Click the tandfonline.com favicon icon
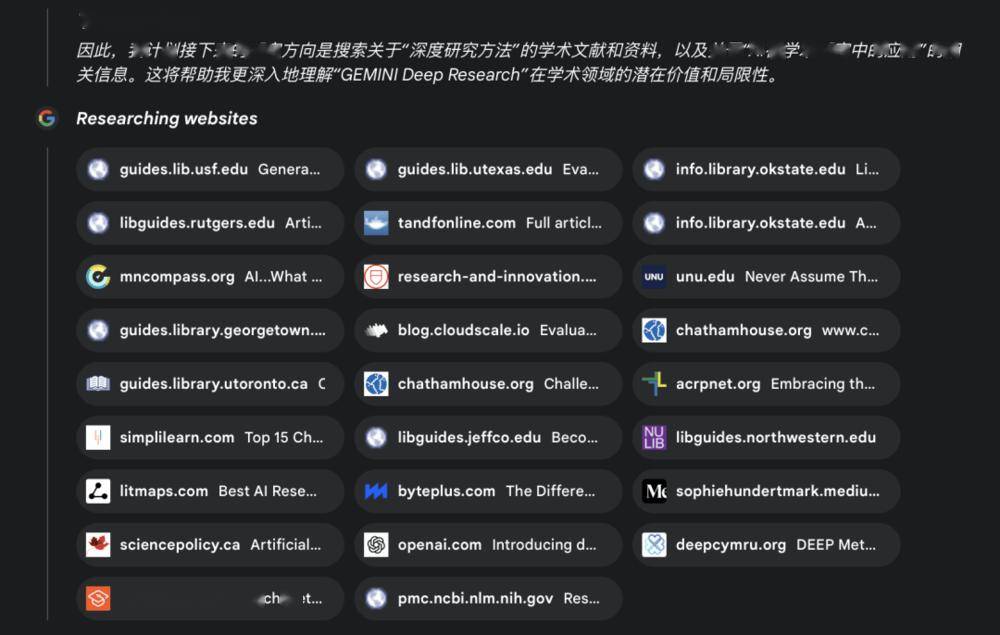Image resolution: width=1000 pixels, height=635 pixels. click(376, 223)
